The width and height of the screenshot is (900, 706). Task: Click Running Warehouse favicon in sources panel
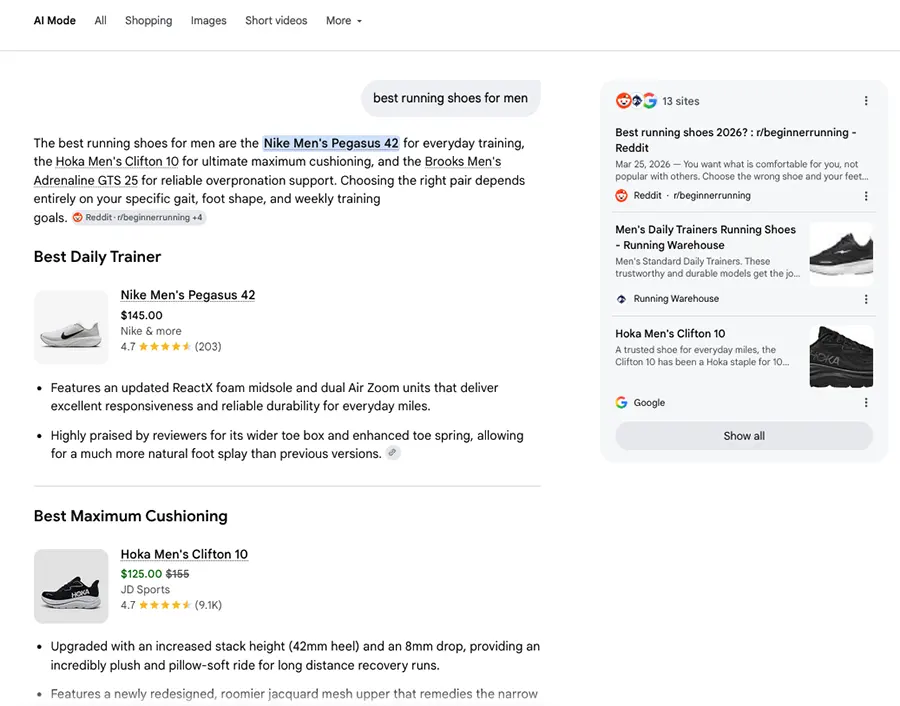pos(621,299)
